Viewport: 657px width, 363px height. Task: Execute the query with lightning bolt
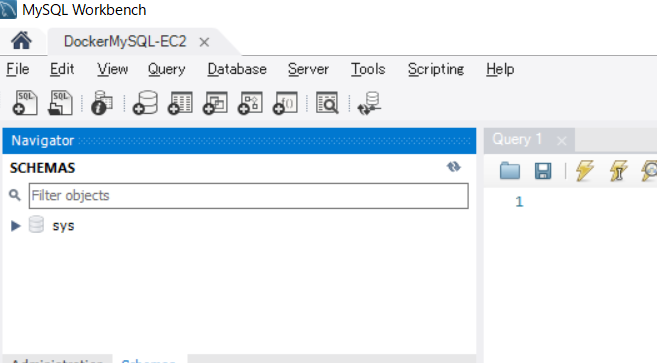[585, 171]
